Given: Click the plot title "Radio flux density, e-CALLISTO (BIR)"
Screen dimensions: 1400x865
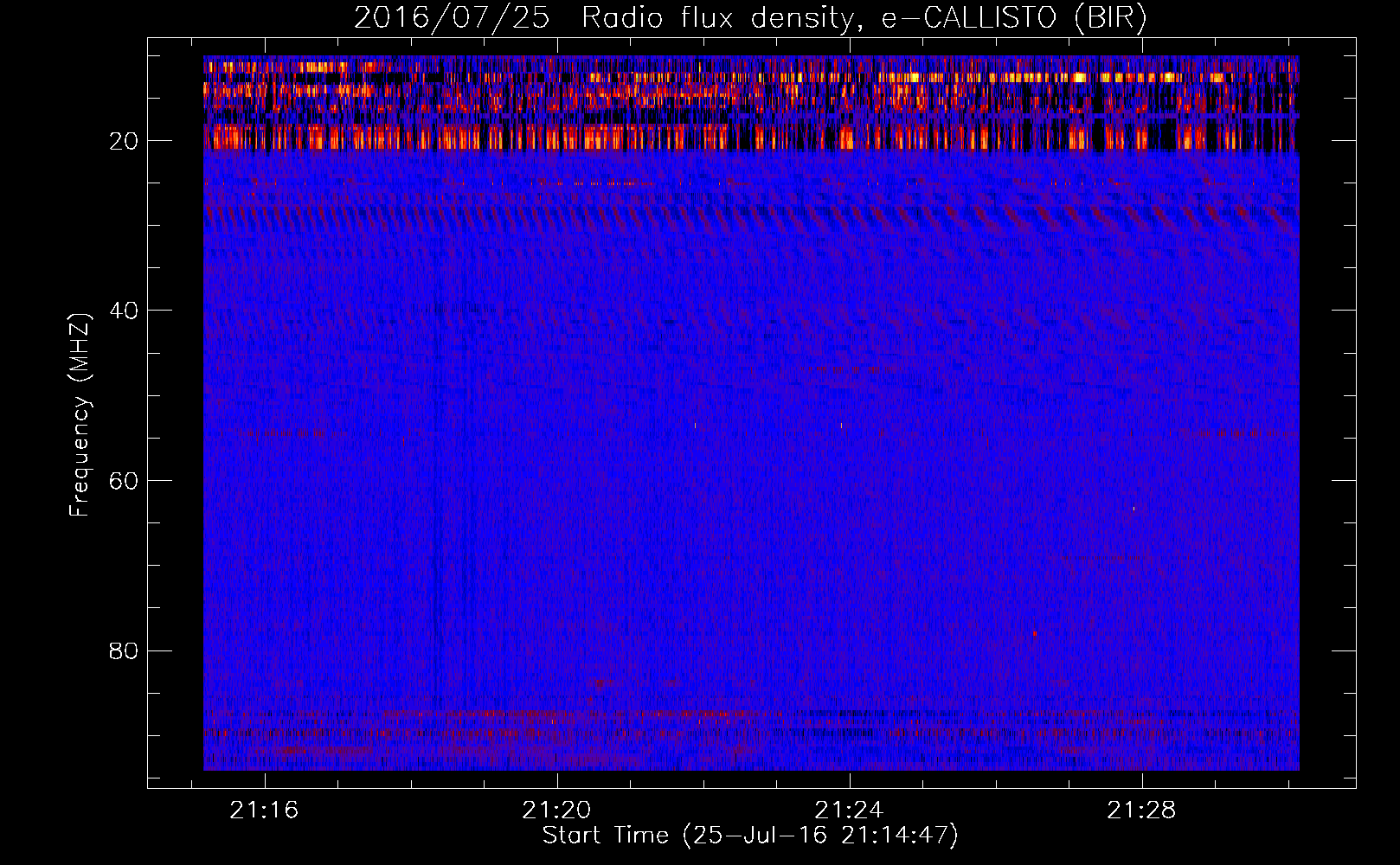Looking at the screenshot, I should 864,18.
